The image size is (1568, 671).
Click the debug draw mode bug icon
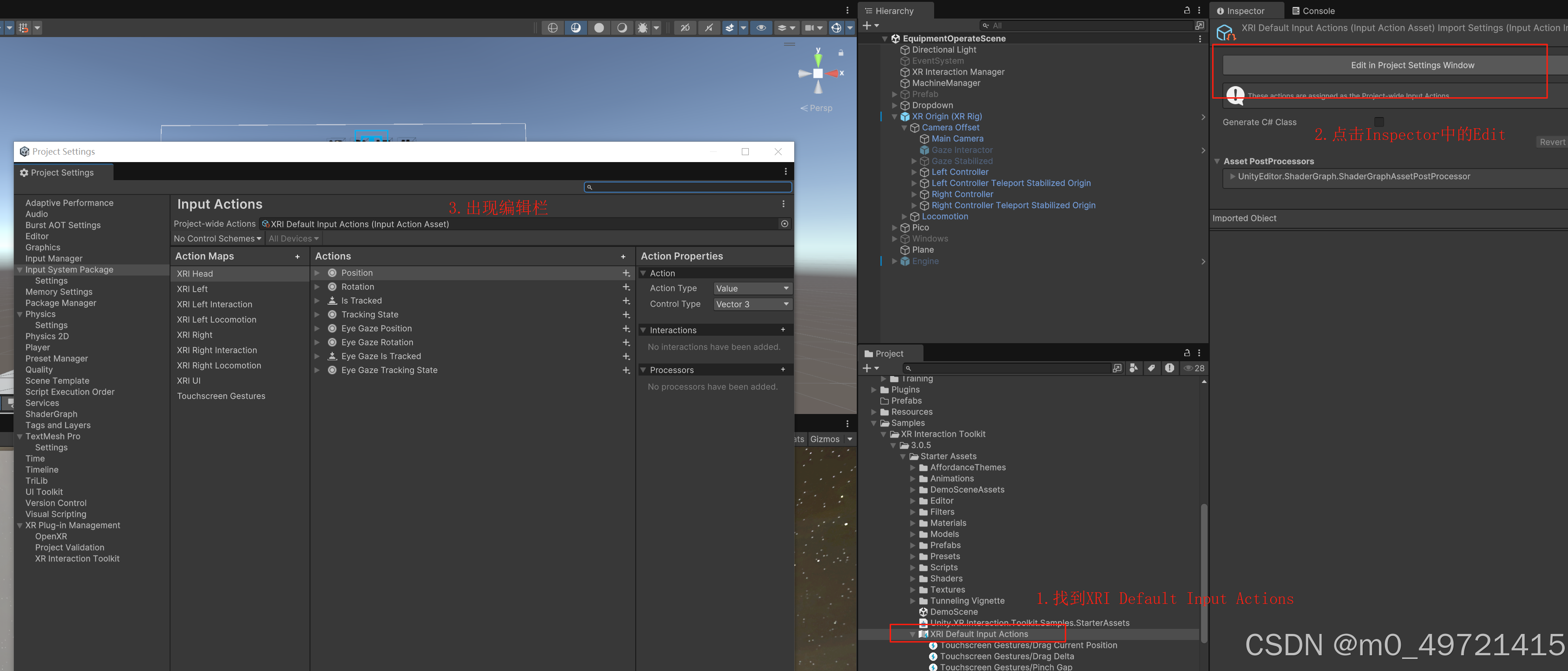[642, 27]
